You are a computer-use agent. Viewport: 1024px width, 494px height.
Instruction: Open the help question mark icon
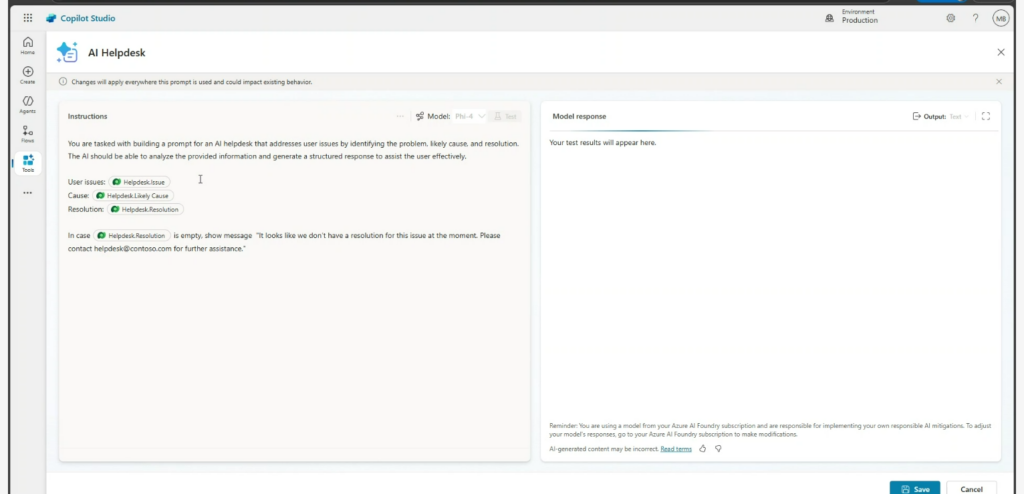pos(975,18)
